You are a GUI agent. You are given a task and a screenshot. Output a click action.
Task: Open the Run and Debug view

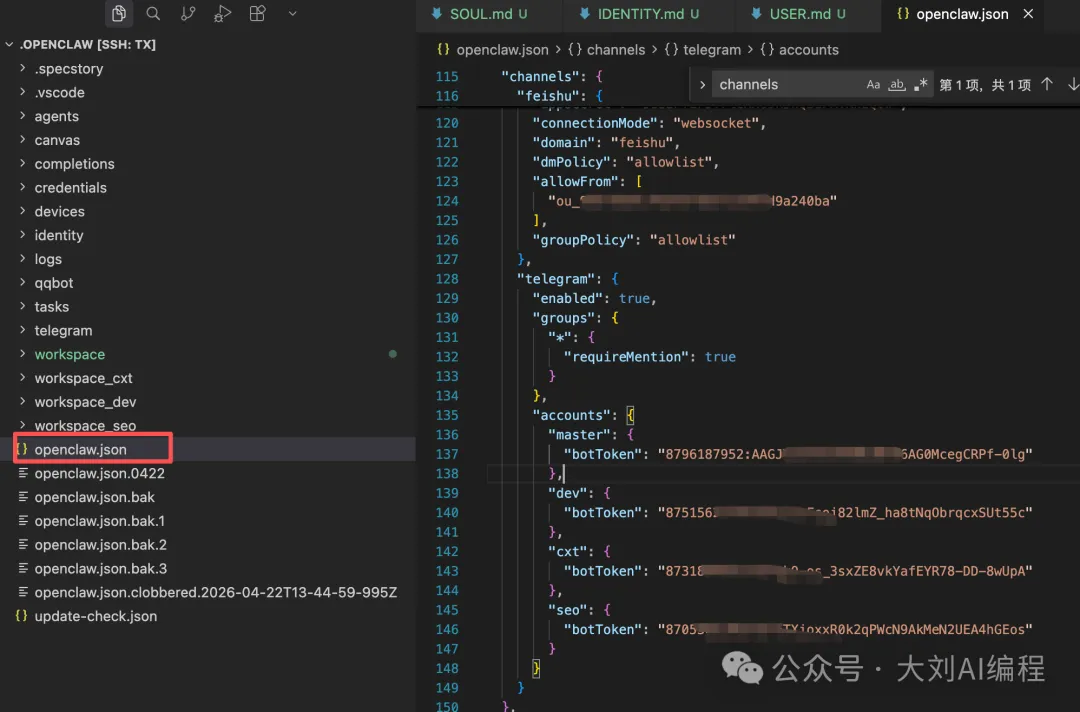[223, 14]
